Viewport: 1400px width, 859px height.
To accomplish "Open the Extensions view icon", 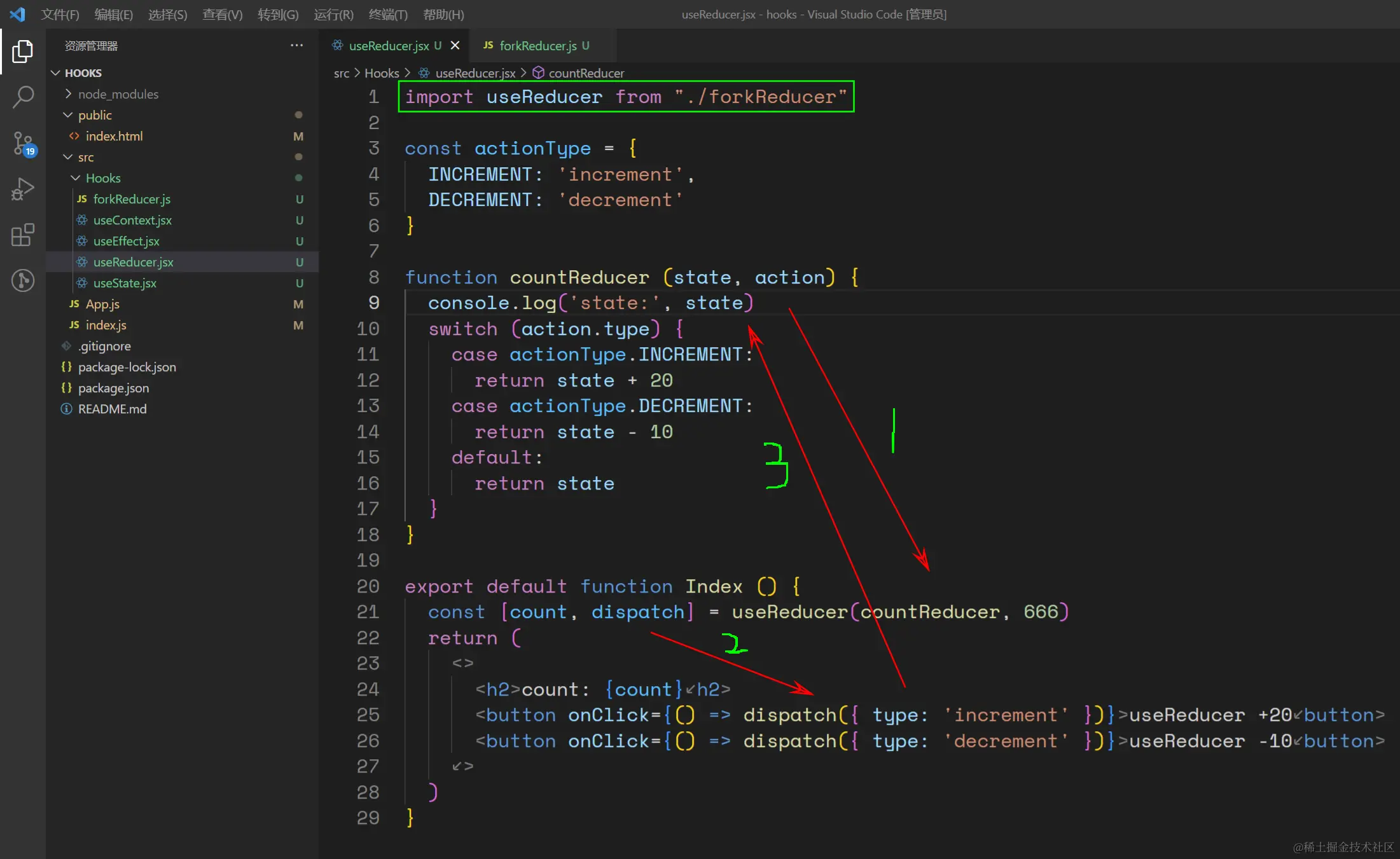I will 22,235.
